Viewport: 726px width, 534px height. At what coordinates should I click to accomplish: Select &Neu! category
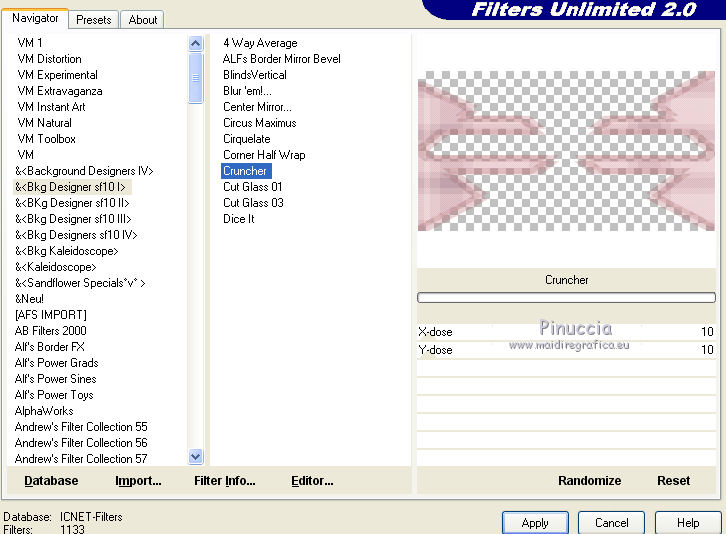pyautogui.click(x=29, y=299)
